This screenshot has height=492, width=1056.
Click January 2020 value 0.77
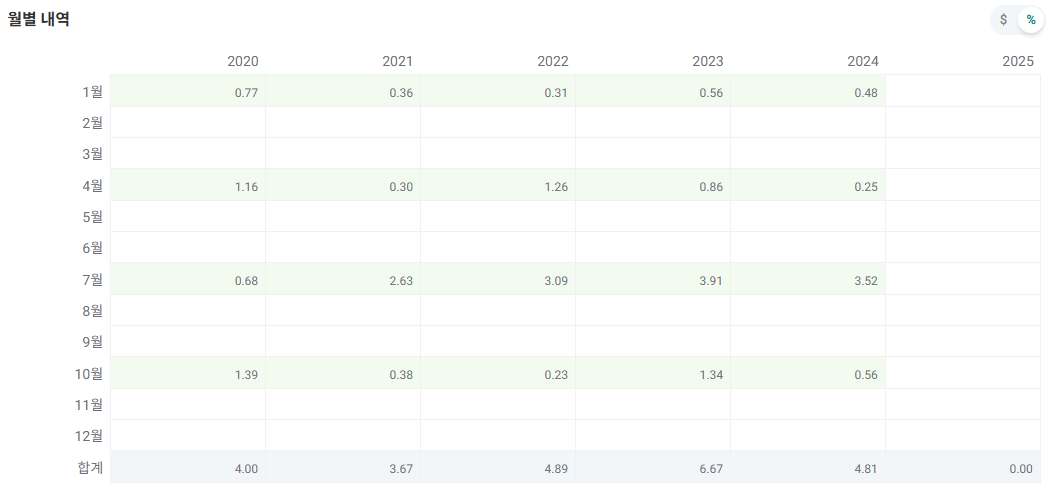point(246,93)
